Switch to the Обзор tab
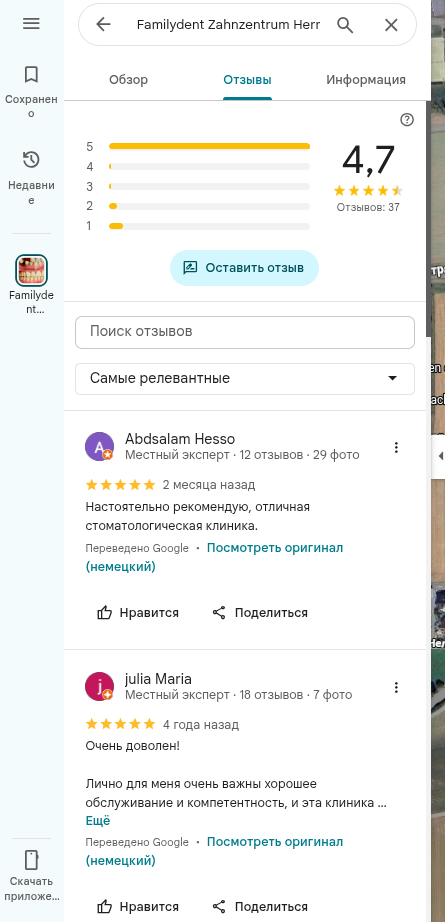 point(128,80)
